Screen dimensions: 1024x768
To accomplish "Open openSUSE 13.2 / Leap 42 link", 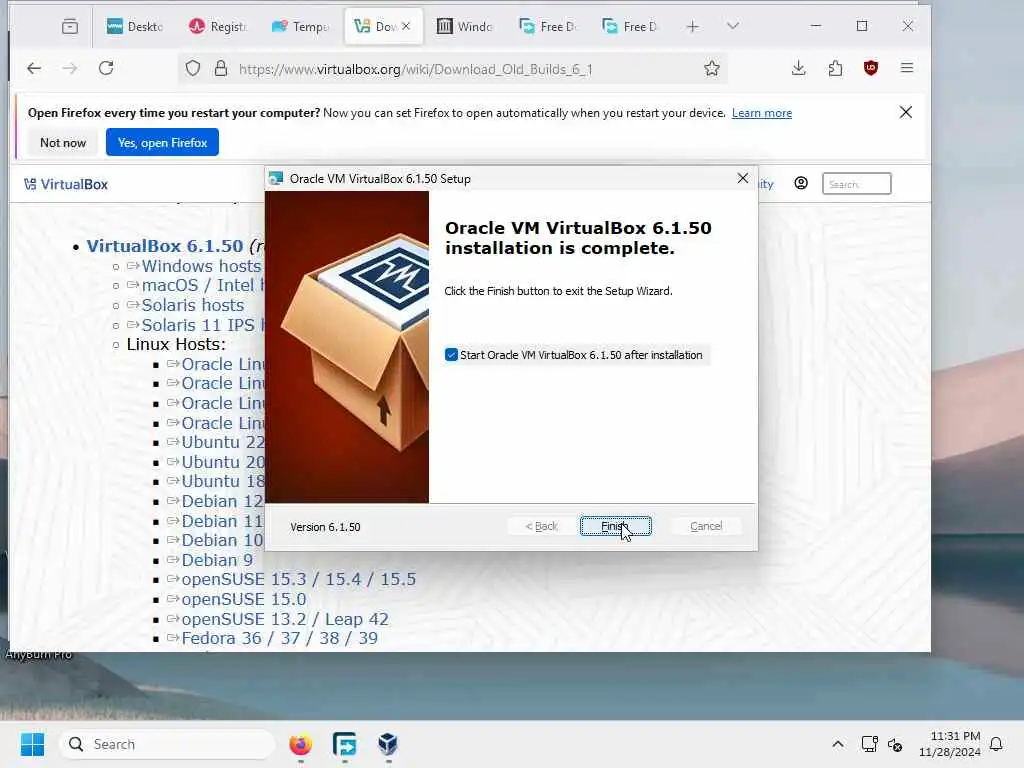I will [285, 619].
